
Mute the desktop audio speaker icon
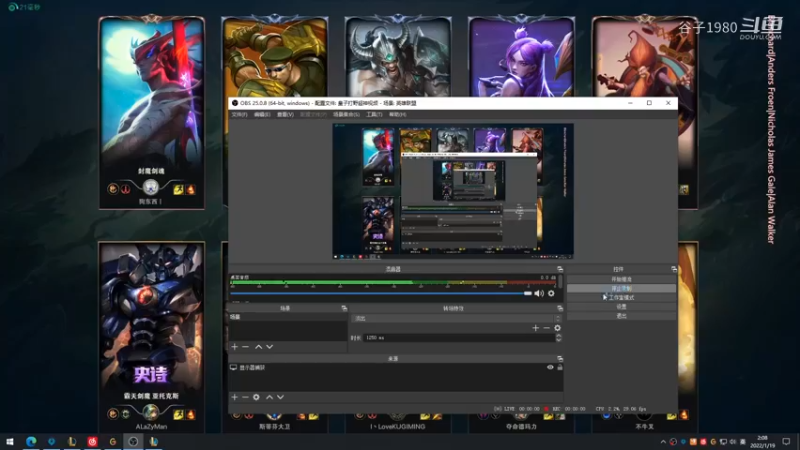(539, 293)
